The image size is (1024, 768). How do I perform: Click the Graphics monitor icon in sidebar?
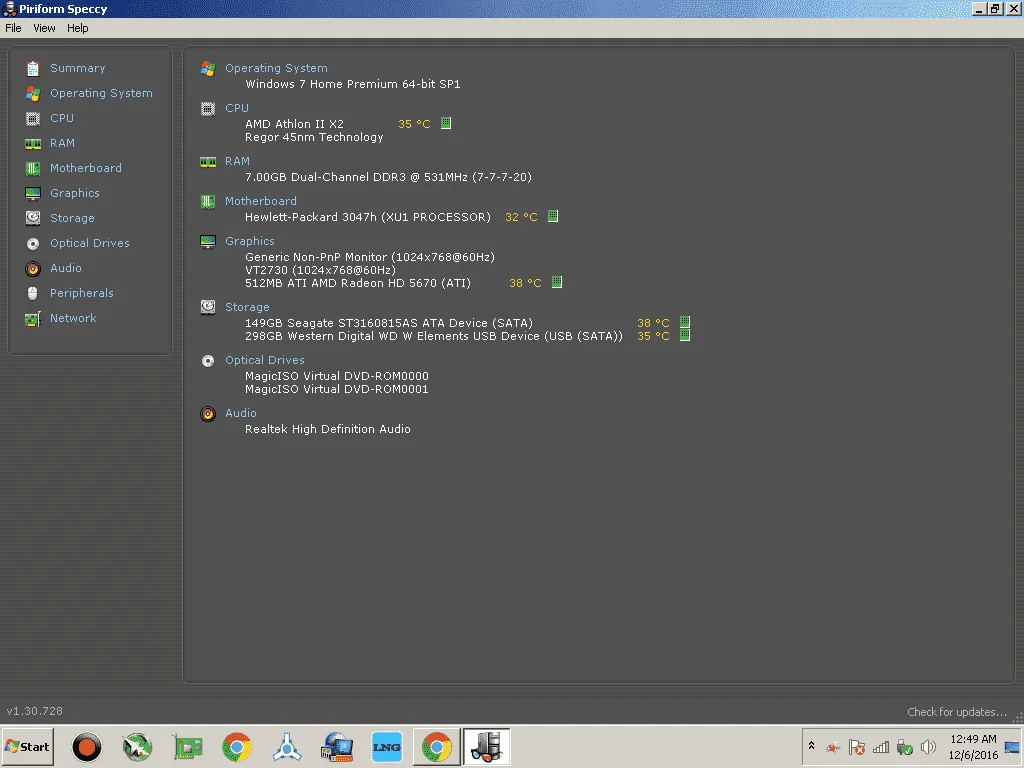coord(33,193)
